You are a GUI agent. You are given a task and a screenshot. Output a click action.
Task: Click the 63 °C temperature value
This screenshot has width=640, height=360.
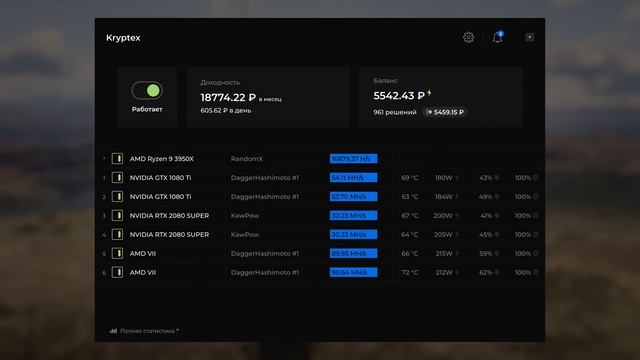(410, 197)
